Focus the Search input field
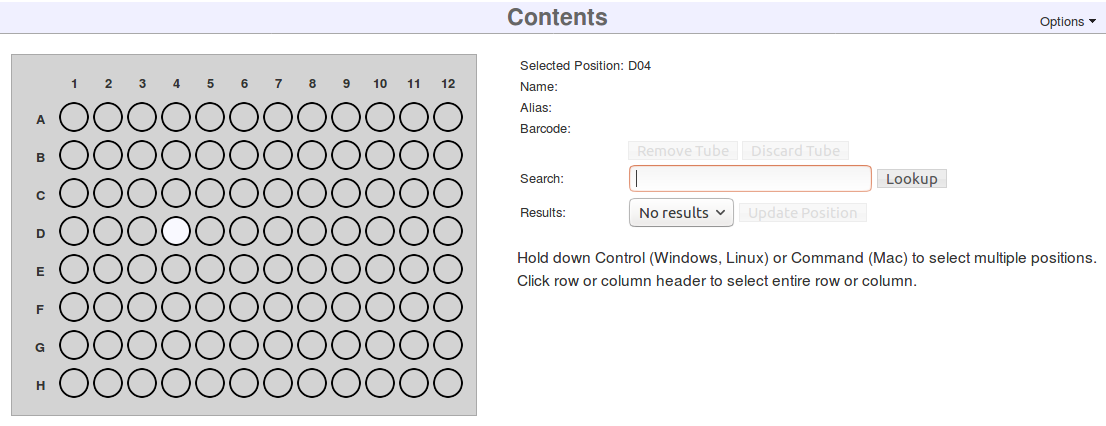This screenshot has height=426, width=1106. pyautogui.click(x=750, y=179)
